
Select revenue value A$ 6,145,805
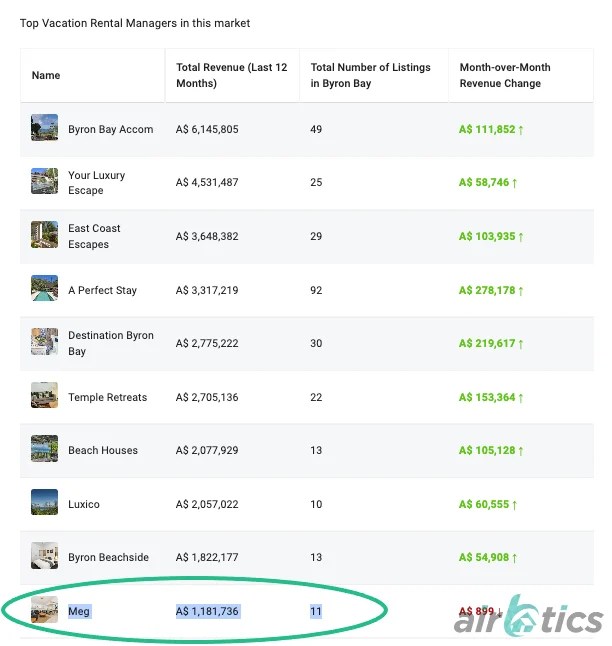(207, 129)
